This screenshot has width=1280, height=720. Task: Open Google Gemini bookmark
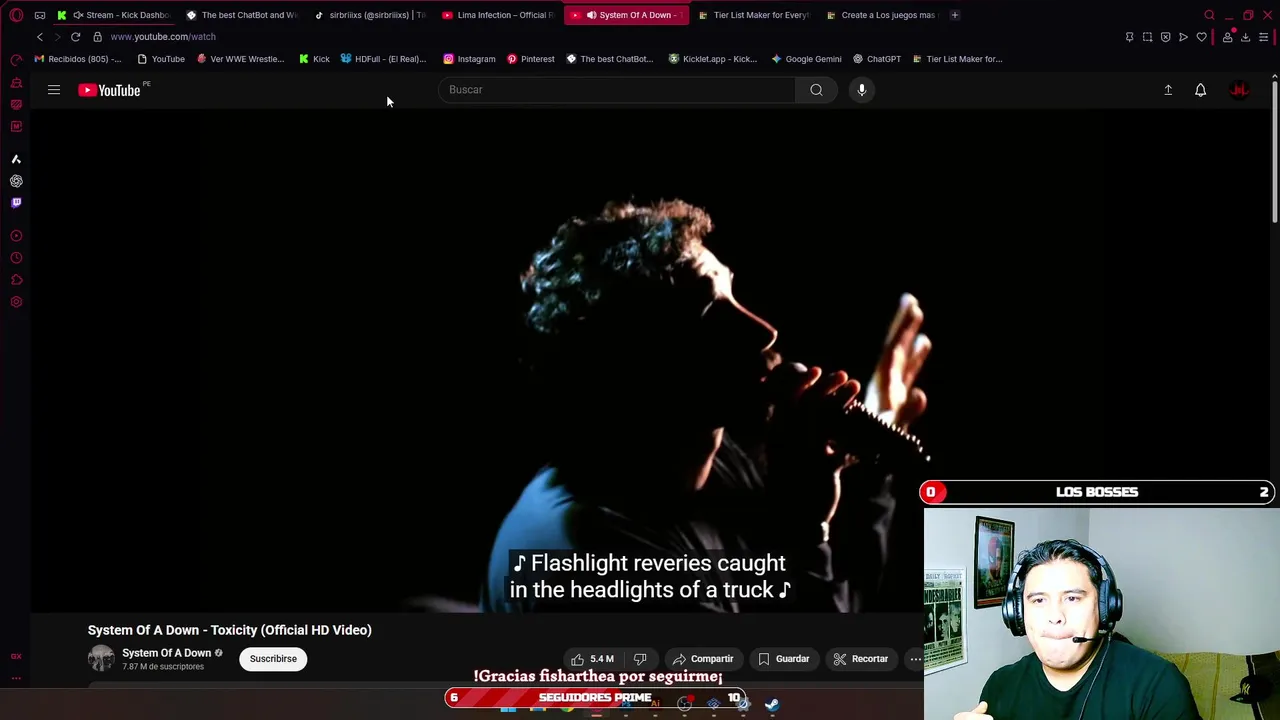[806, 59]
